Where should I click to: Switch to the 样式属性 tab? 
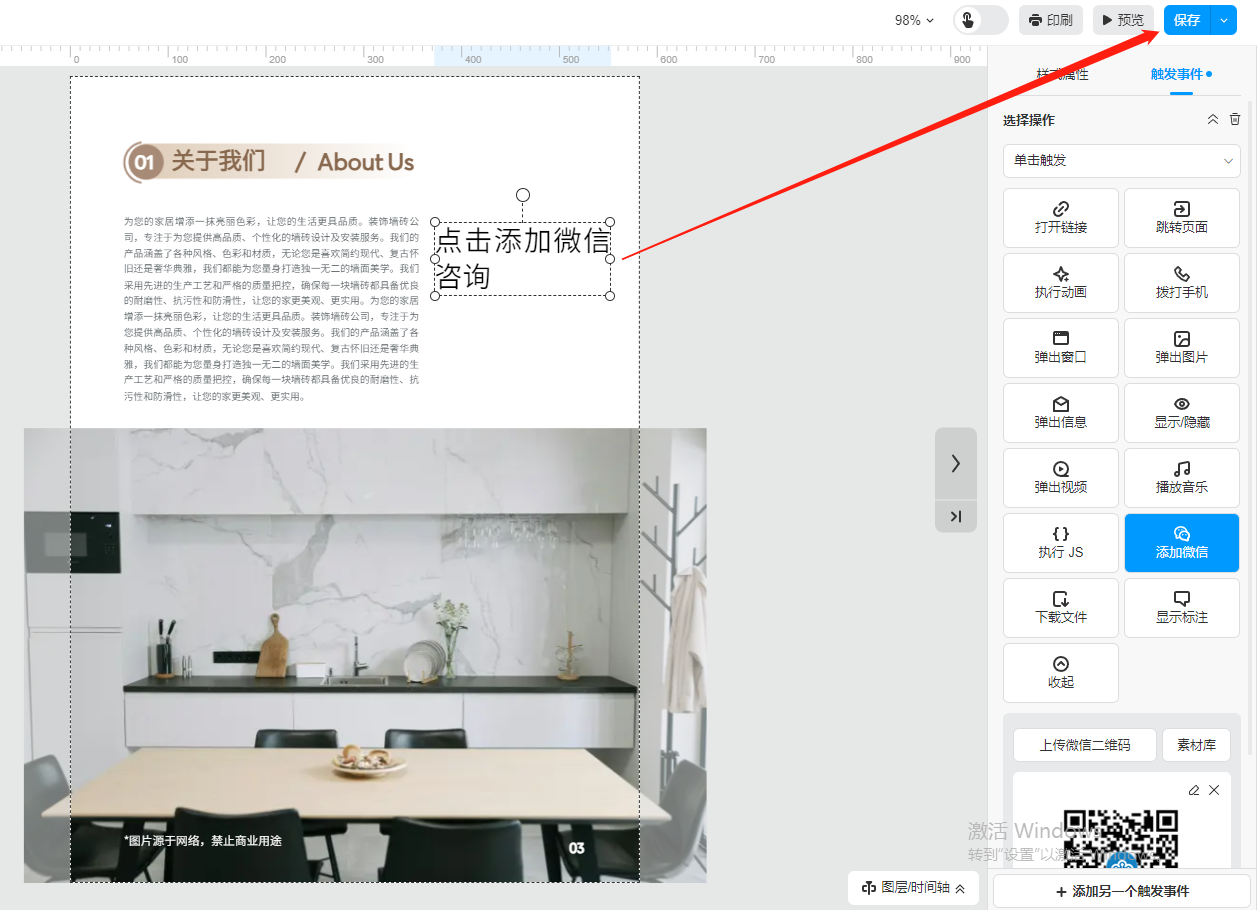click(x=1062, y=74)
